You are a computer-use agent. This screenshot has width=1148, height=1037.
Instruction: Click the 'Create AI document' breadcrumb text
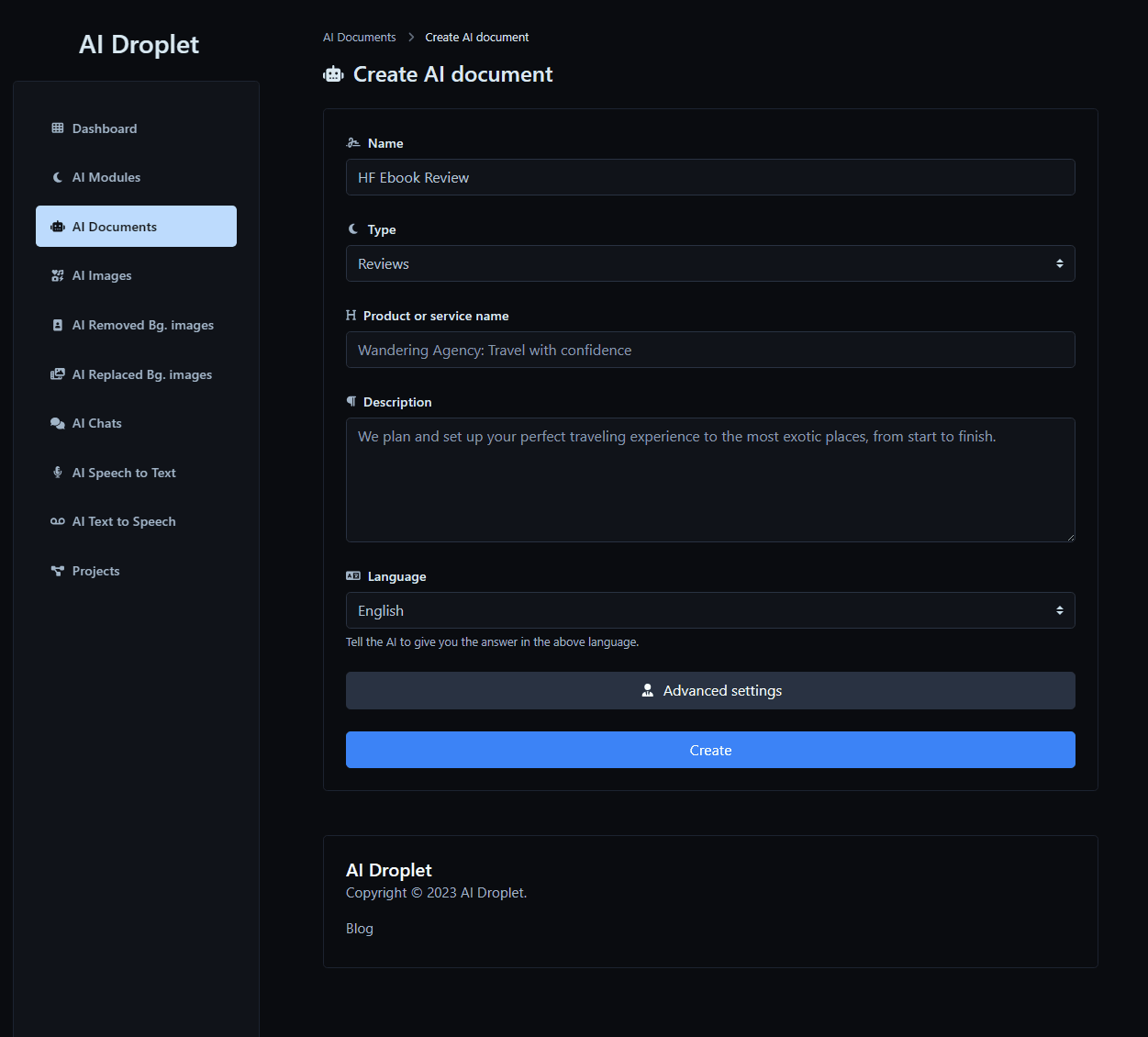point(477,38)
